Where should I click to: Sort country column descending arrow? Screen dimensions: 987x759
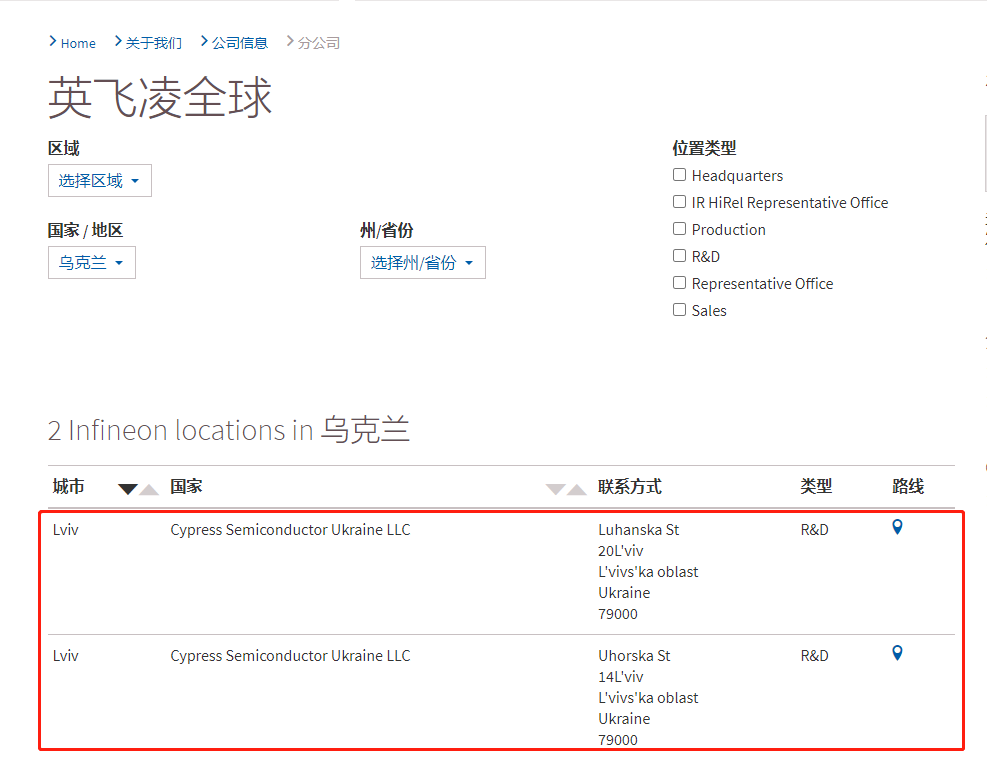(x=555, y=489)
